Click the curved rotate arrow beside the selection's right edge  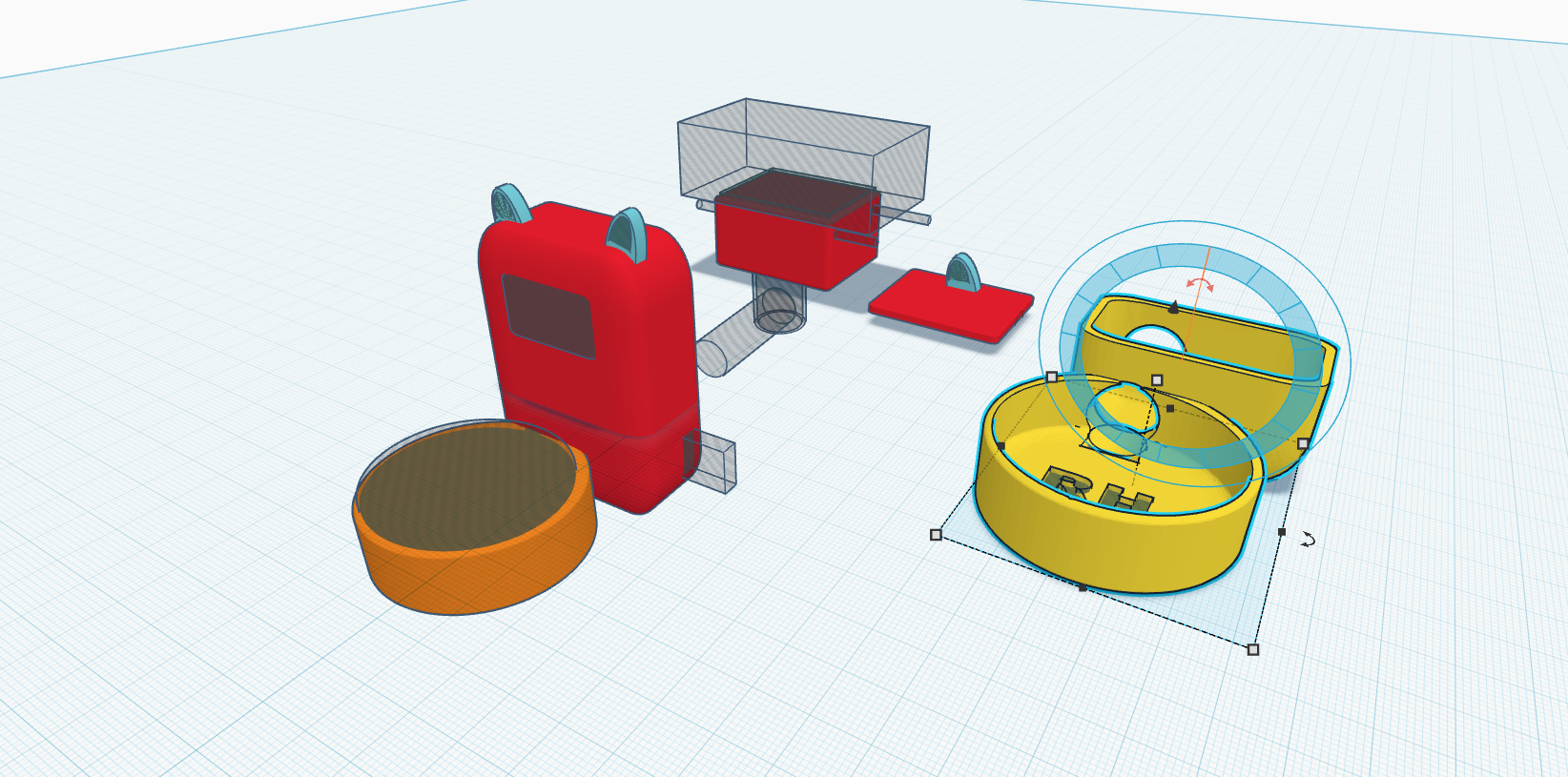click(x=1309, y=540)
